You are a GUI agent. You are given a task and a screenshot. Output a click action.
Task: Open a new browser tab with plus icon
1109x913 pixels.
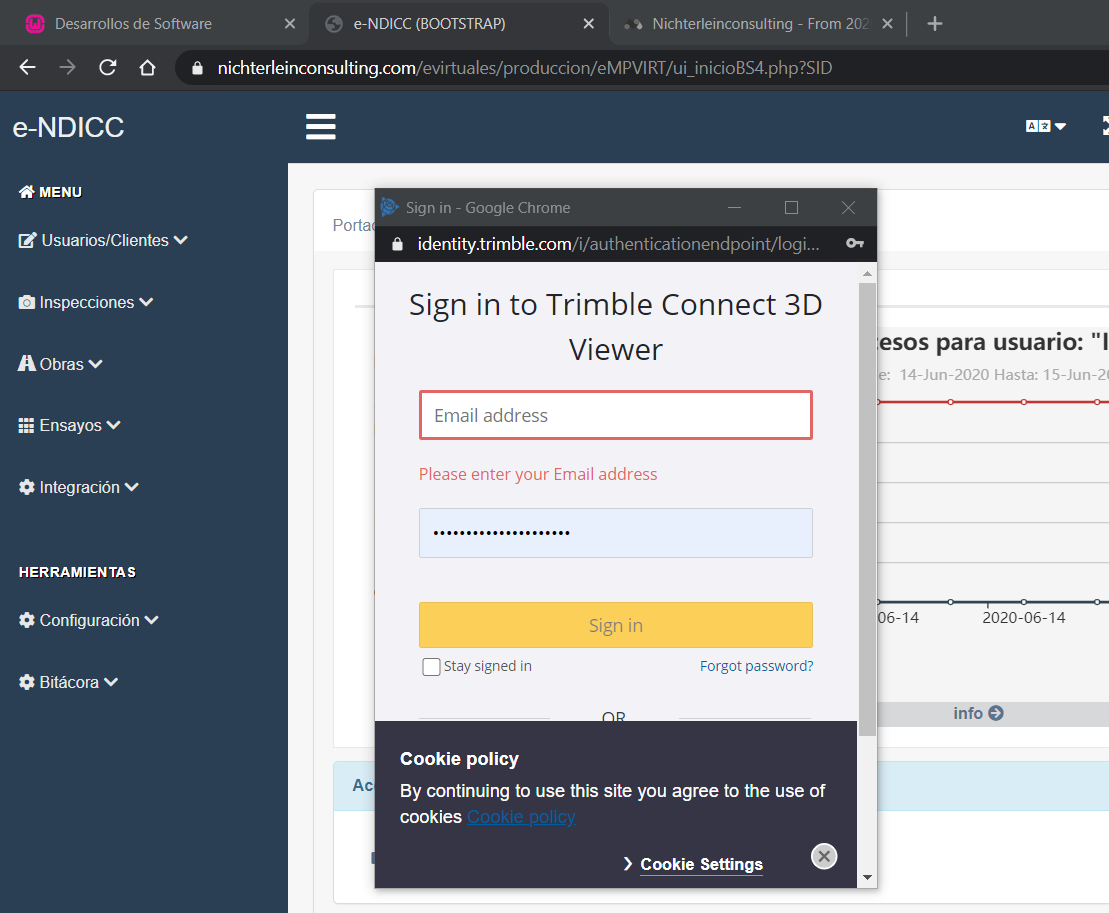click(x=935, y=24)
